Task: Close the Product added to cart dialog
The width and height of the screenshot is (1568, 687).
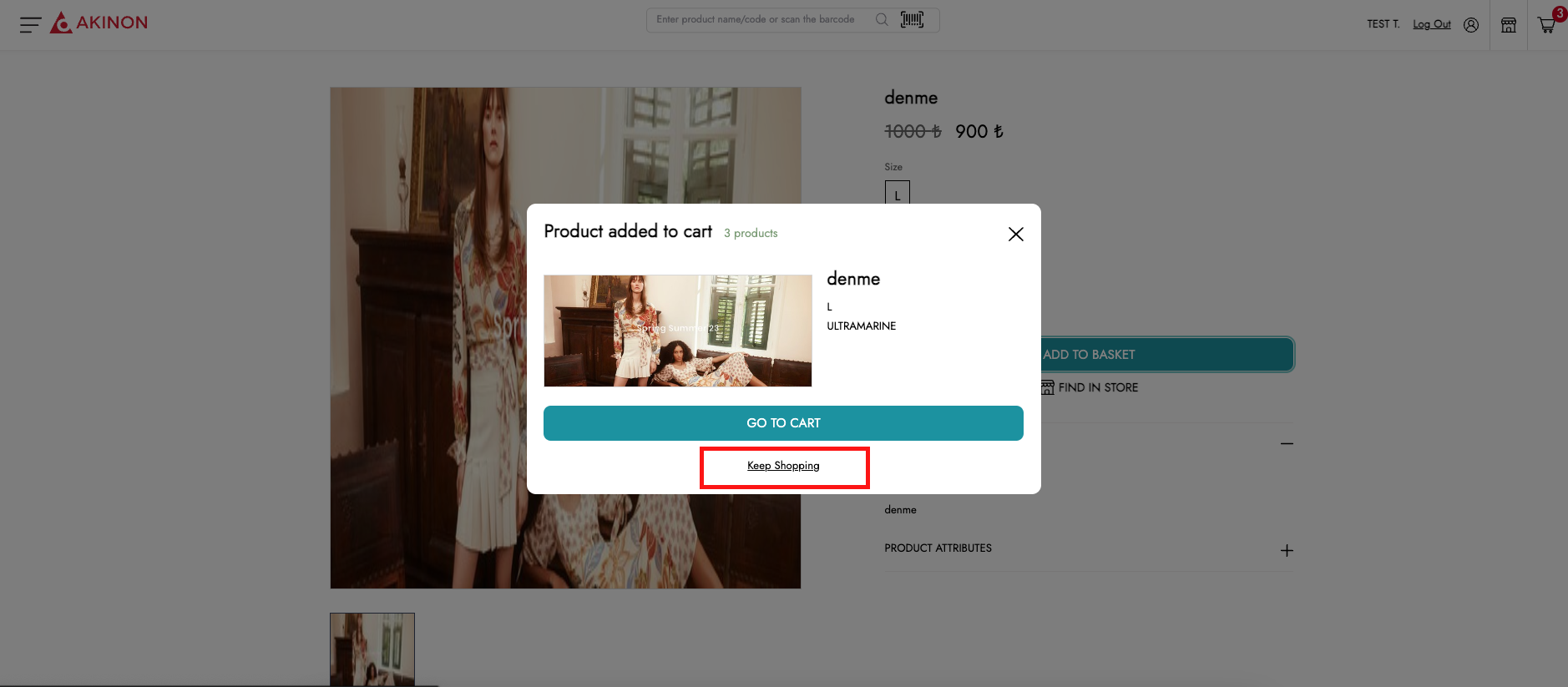Action: pyautogui.click(x=1015, y=234)
